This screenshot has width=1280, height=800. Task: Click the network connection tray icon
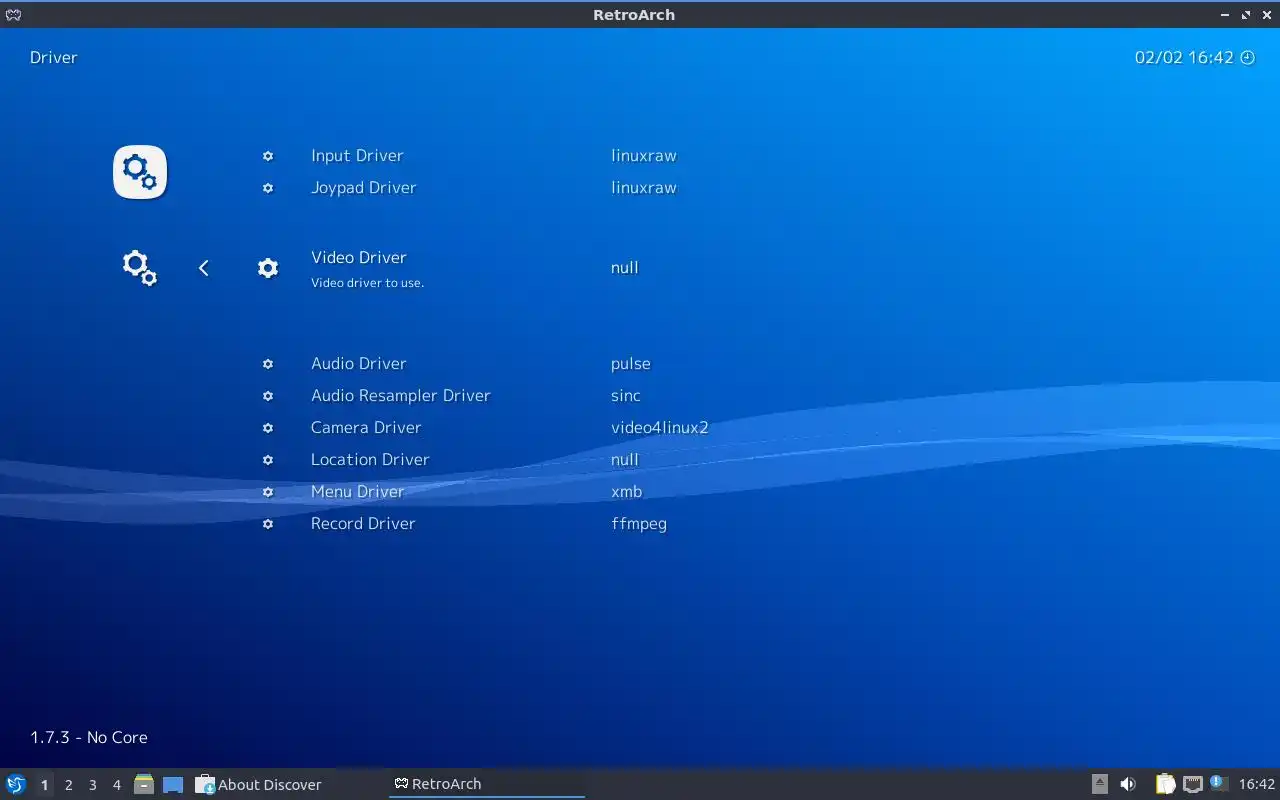[x=1192, y=784]
